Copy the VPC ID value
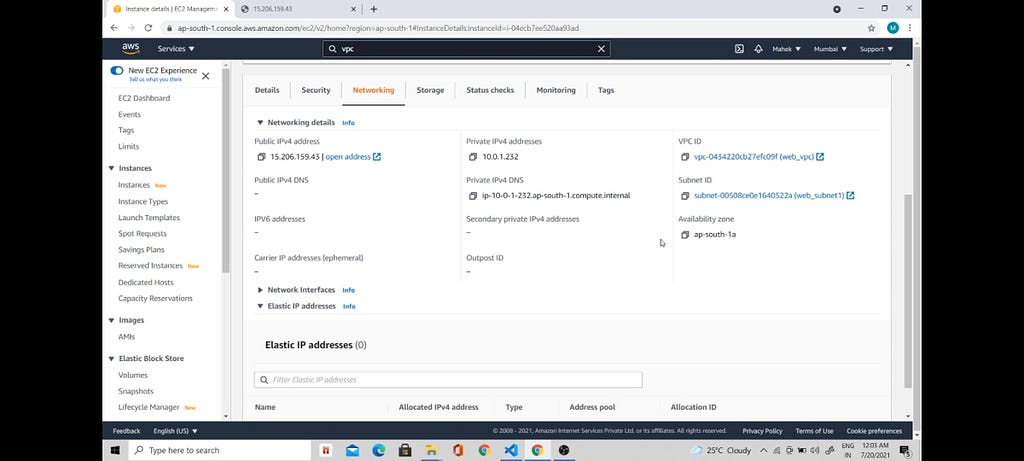Screen dimensions: 1024x461 (685, 157)
